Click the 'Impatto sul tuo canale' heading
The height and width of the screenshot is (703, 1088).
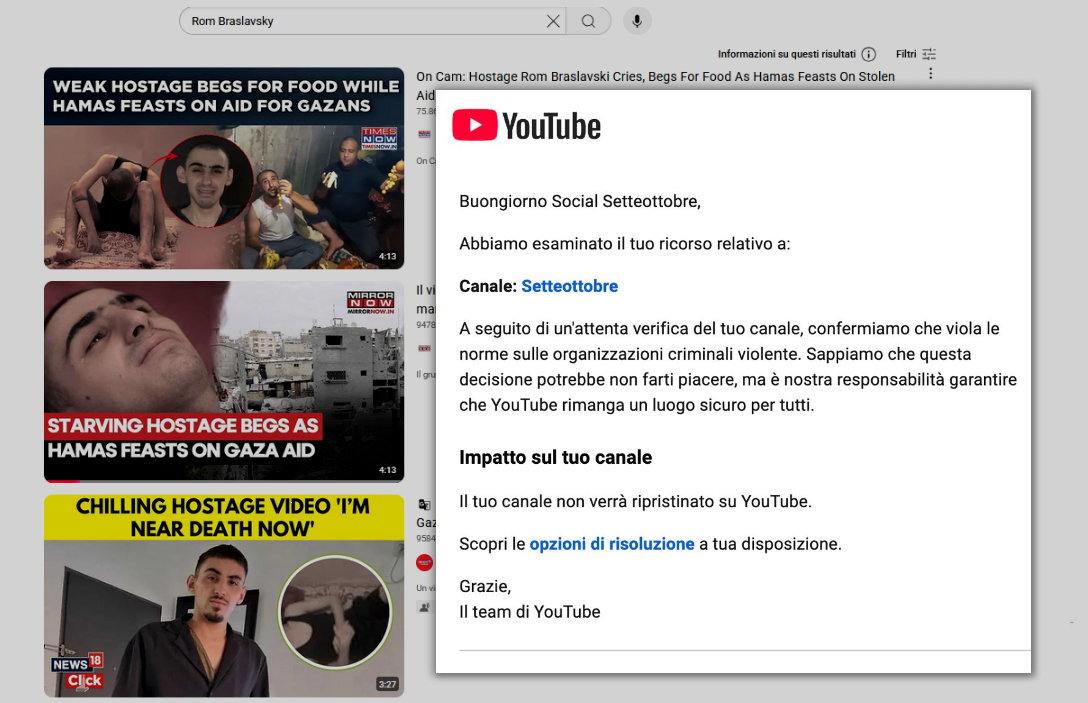point(556,457)
